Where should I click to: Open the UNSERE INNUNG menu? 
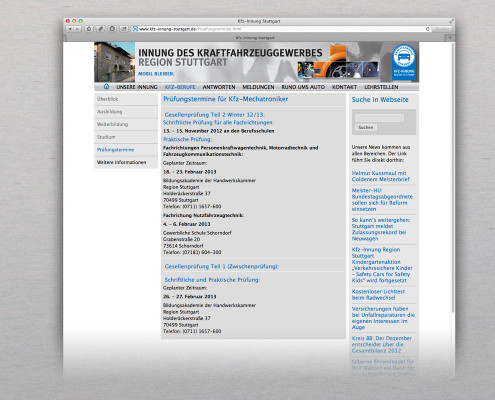[137, 87]
